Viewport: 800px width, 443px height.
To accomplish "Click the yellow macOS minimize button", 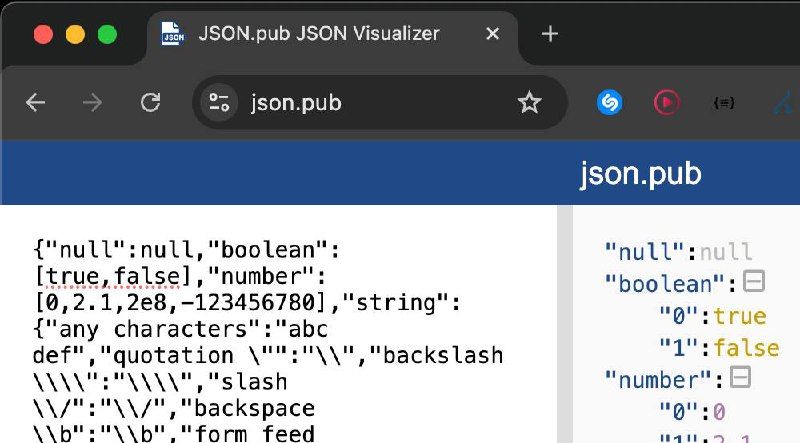I will click(x=75, y=35).
